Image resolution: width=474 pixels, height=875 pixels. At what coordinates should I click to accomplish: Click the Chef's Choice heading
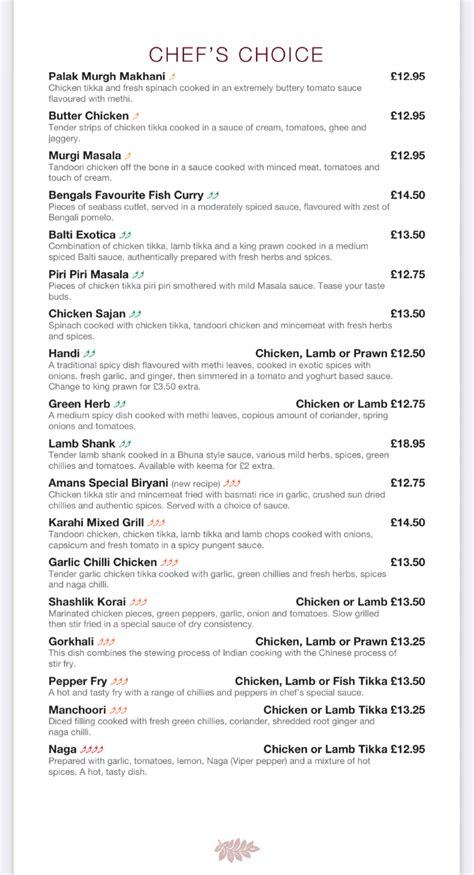(236, 55)
